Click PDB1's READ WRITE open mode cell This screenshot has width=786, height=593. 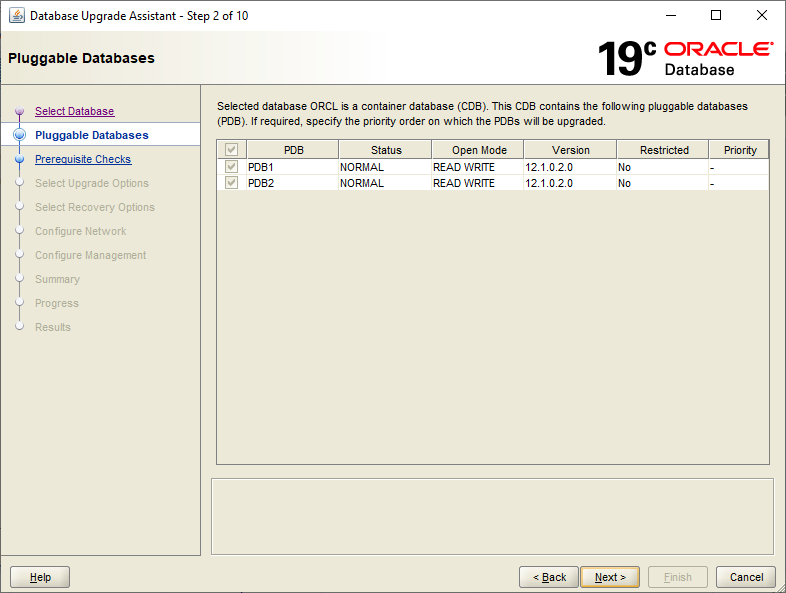coord(478,167)
